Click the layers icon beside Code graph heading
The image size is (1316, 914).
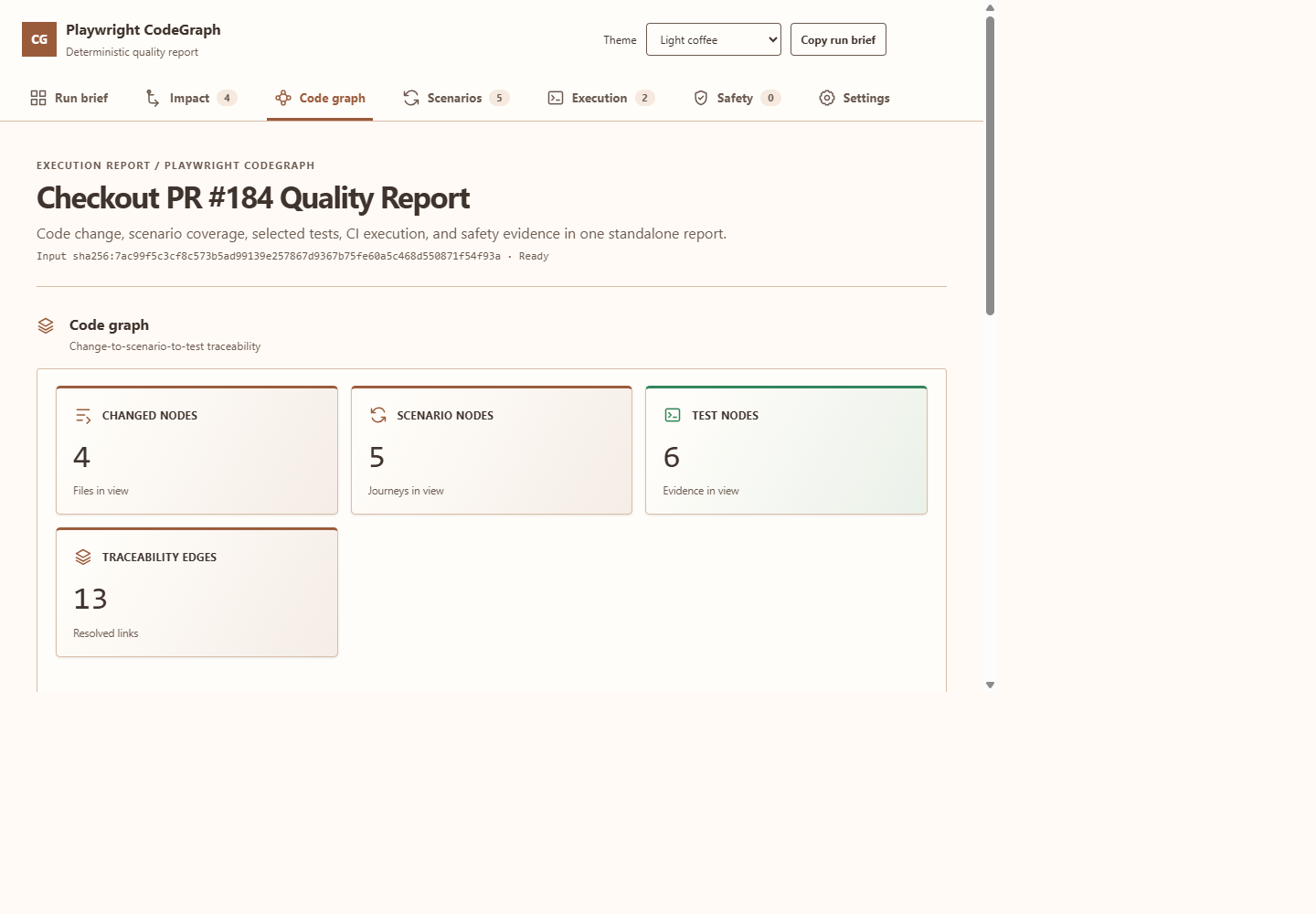tap(46, 325)
